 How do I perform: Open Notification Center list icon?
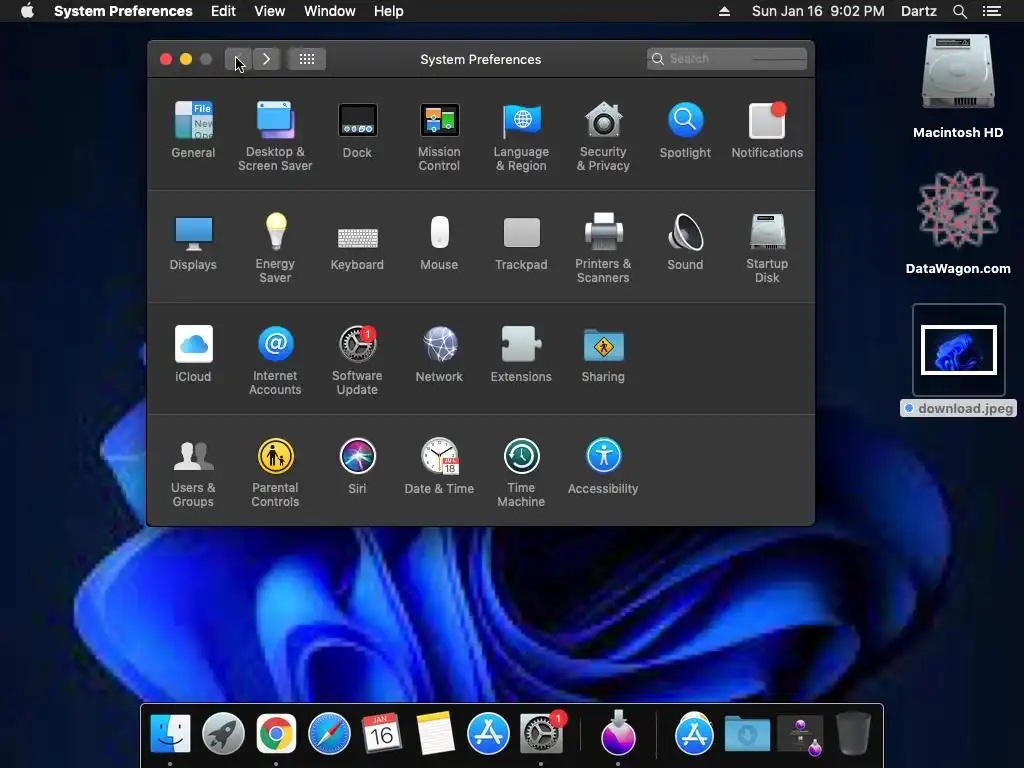point(992,11)
